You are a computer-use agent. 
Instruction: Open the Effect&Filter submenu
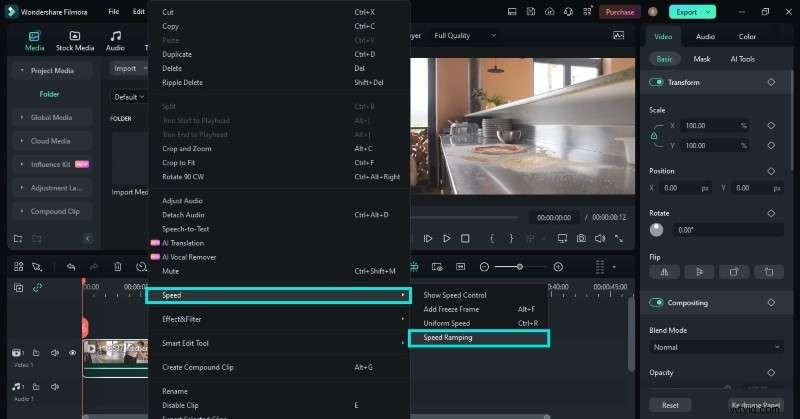[279, 319]
